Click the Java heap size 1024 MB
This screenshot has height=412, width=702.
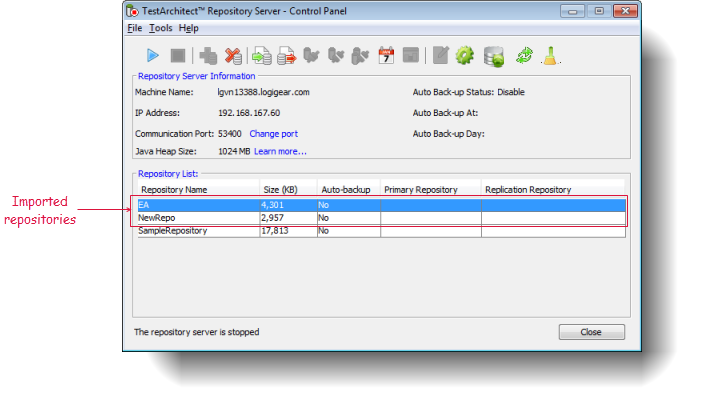point(234,151)
